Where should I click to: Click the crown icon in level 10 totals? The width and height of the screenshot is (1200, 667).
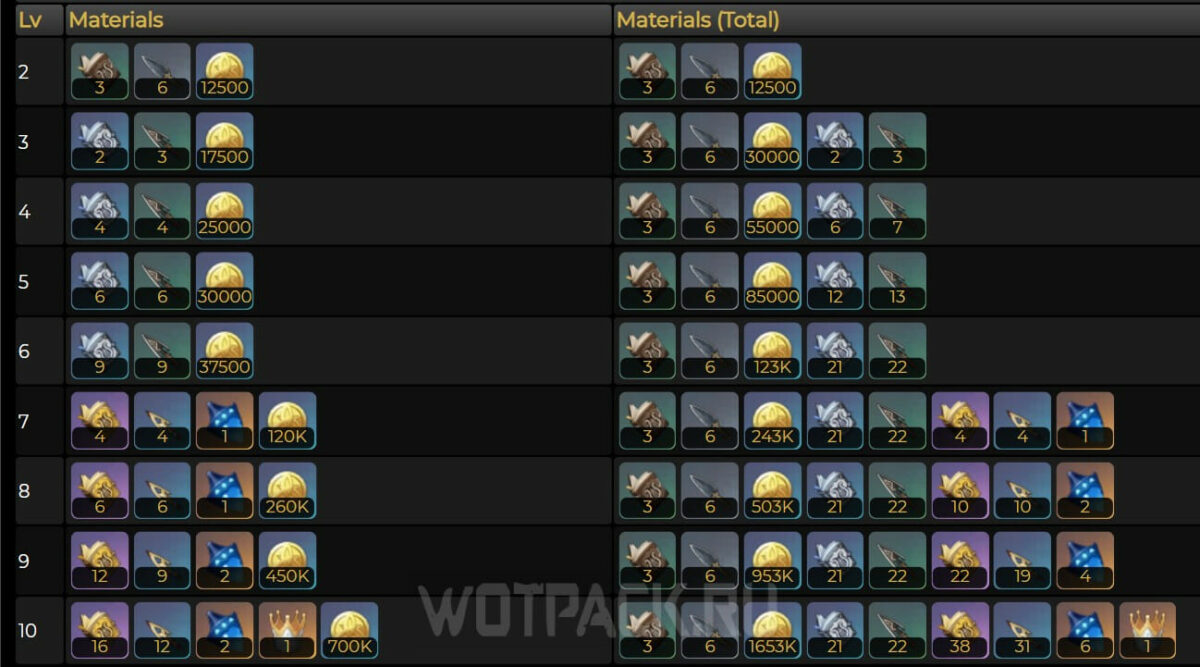click(x=1147, y=631)
